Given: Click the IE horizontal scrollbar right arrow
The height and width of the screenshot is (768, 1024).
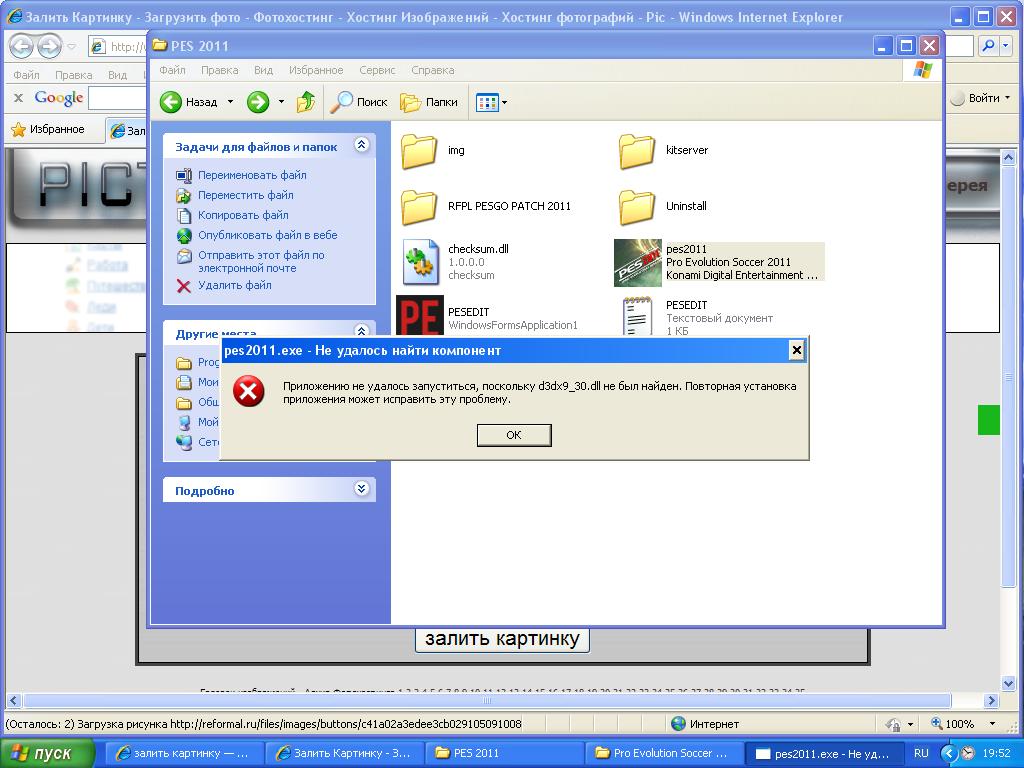Looking at the screenshot, I should click(991, 701).
